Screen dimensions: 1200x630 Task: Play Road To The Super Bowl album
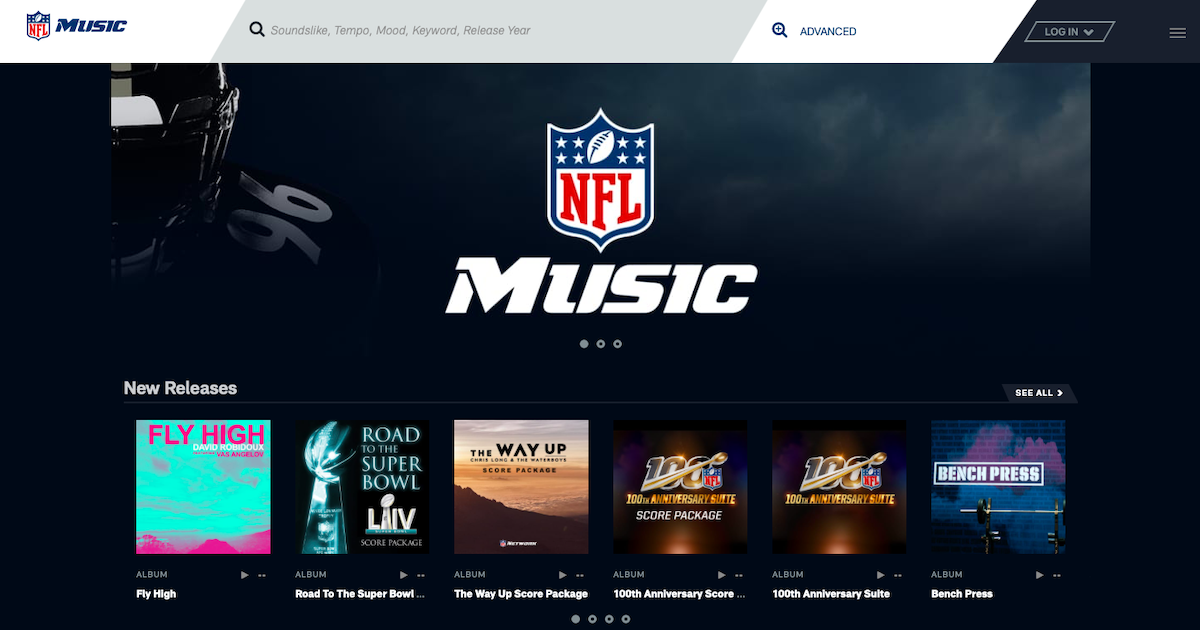point(404,575)
